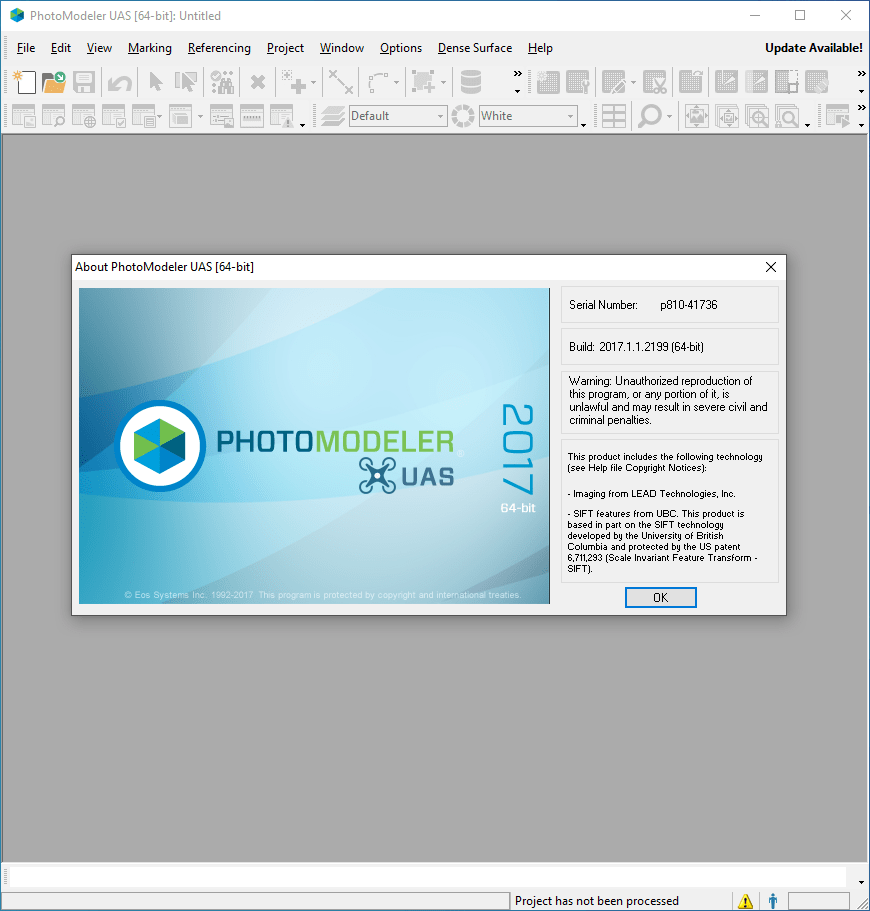870x911 pixels.
Task: Select the magnify zoom tool
Action: pos(652,116)
